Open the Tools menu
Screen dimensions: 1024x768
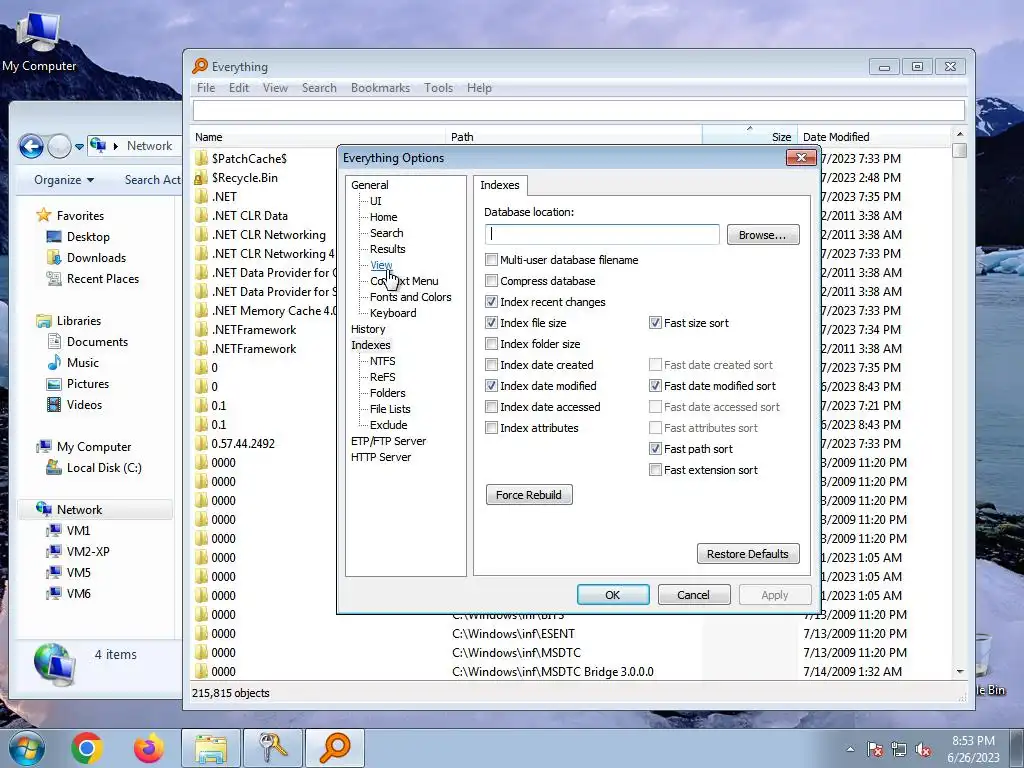point(438,88)
